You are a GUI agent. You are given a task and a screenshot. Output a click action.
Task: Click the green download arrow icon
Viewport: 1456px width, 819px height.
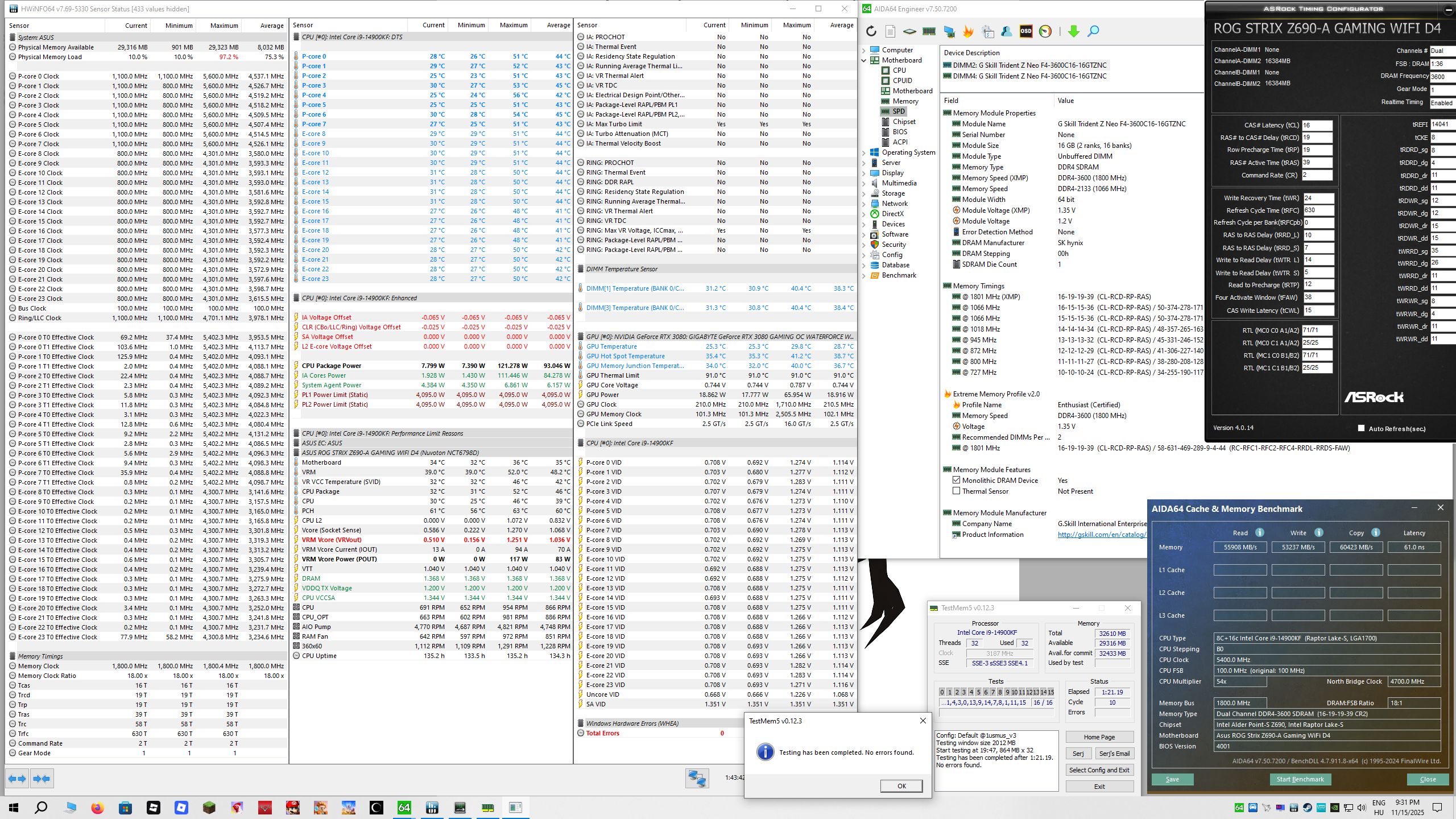coord(1074,31)
